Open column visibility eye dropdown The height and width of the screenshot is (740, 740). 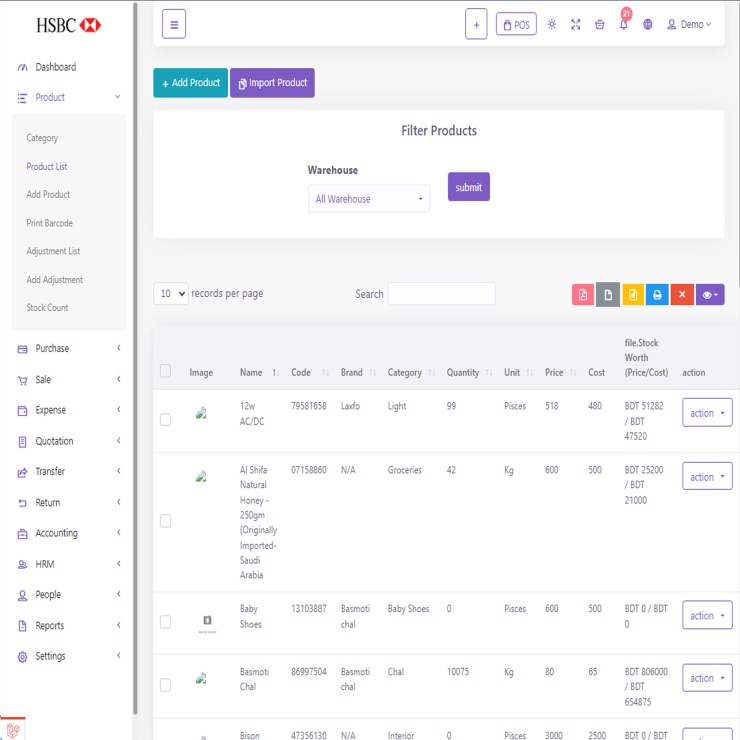pyautogui.click(x=710, y=295)
